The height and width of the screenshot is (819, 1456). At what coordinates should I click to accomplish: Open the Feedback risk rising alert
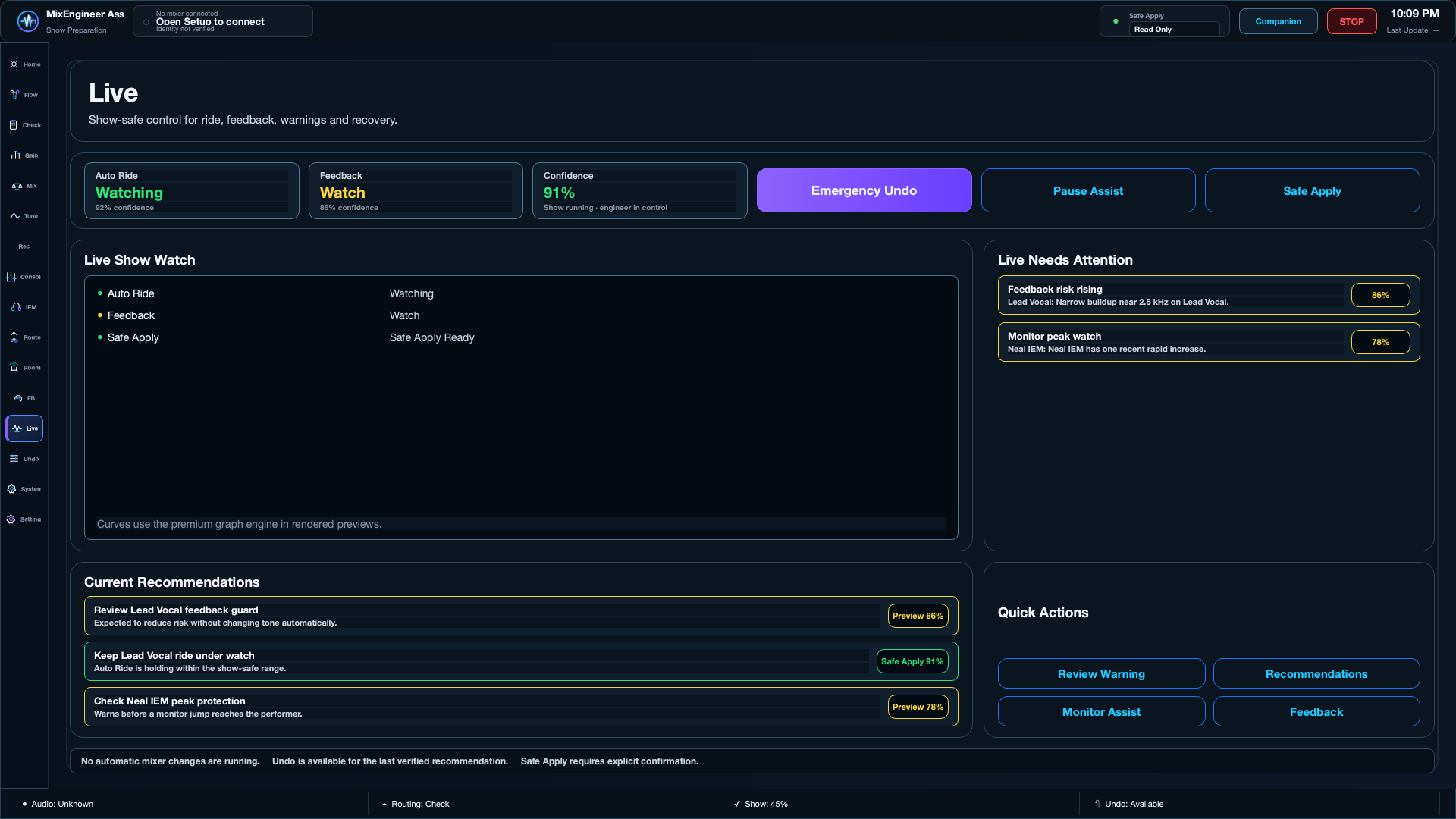[x=1209, y=295]
